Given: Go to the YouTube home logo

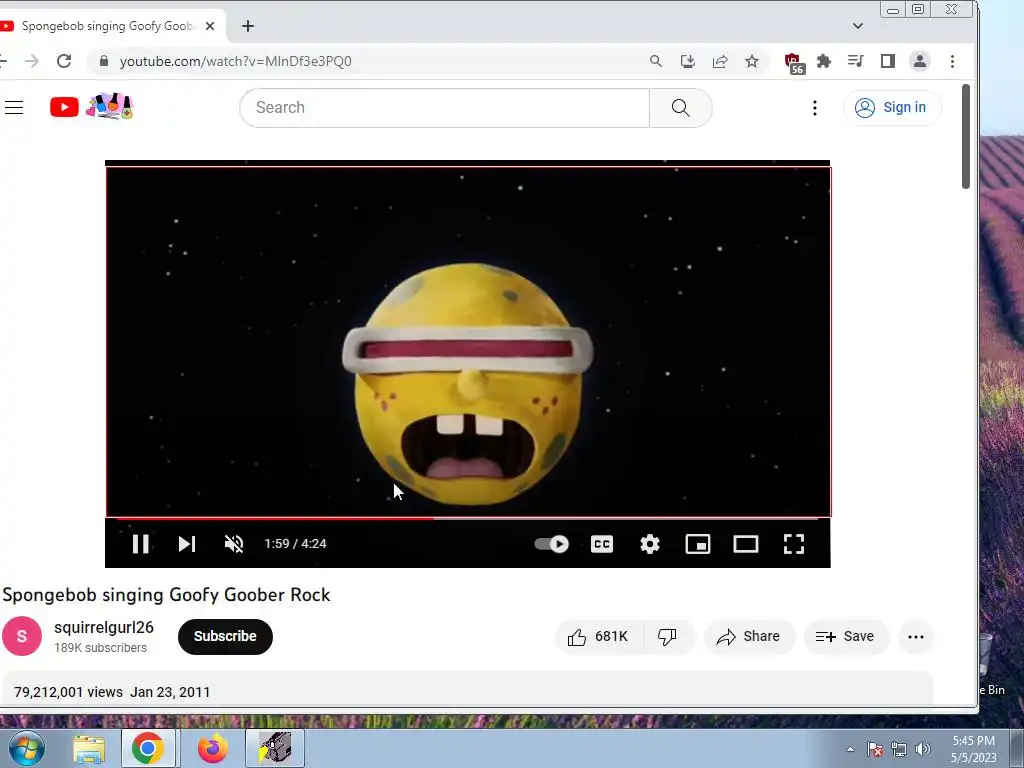Looking at the screenshot, I should tap(91, 106).
